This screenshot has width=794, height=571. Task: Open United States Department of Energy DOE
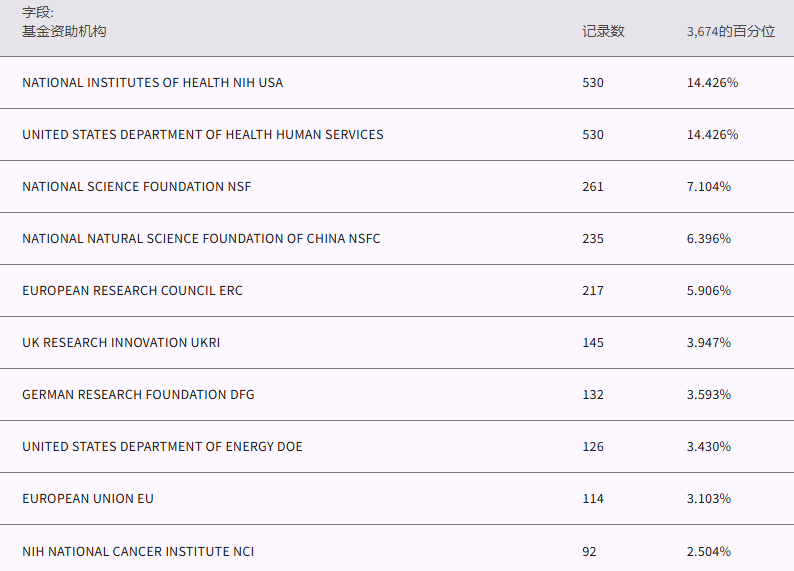click(162, 447)
